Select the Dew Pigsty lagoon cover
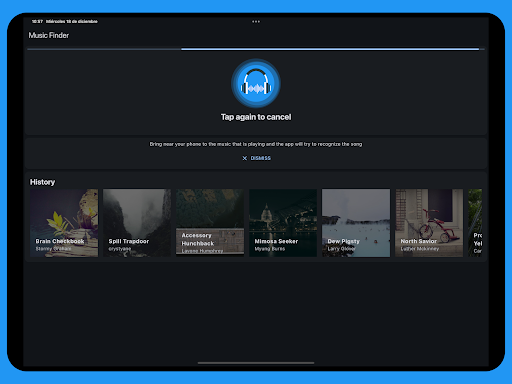 (356, 223)
